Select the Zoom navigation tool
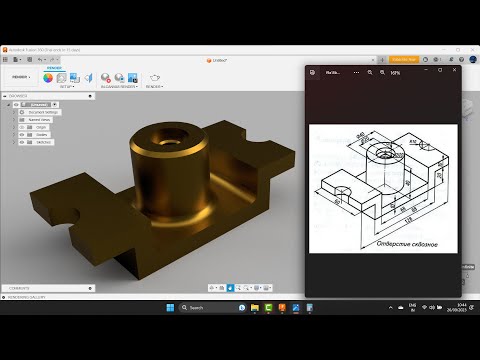This screenshot has width=480, height=360. 238,288
